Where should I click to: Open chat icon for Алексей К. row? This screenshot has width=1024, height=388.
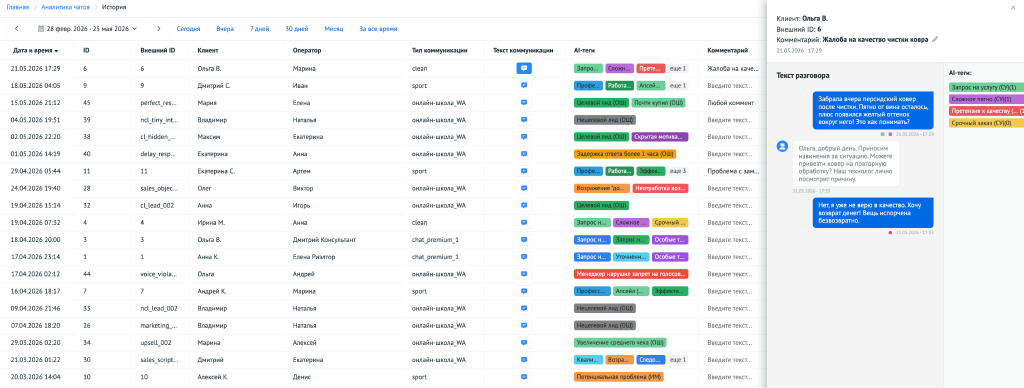(524, 377)
